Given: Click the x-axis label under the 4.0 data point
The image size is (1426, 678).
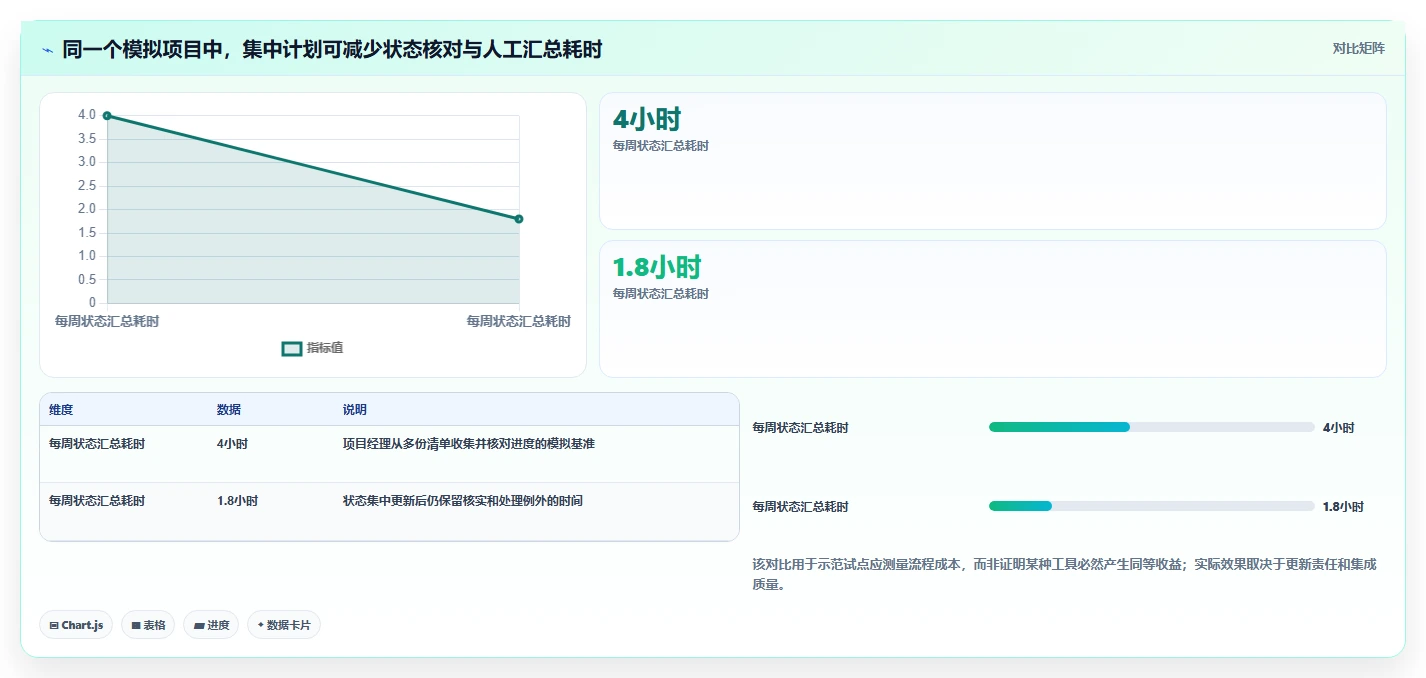Looking at the screenshot, I should (107, 321).
